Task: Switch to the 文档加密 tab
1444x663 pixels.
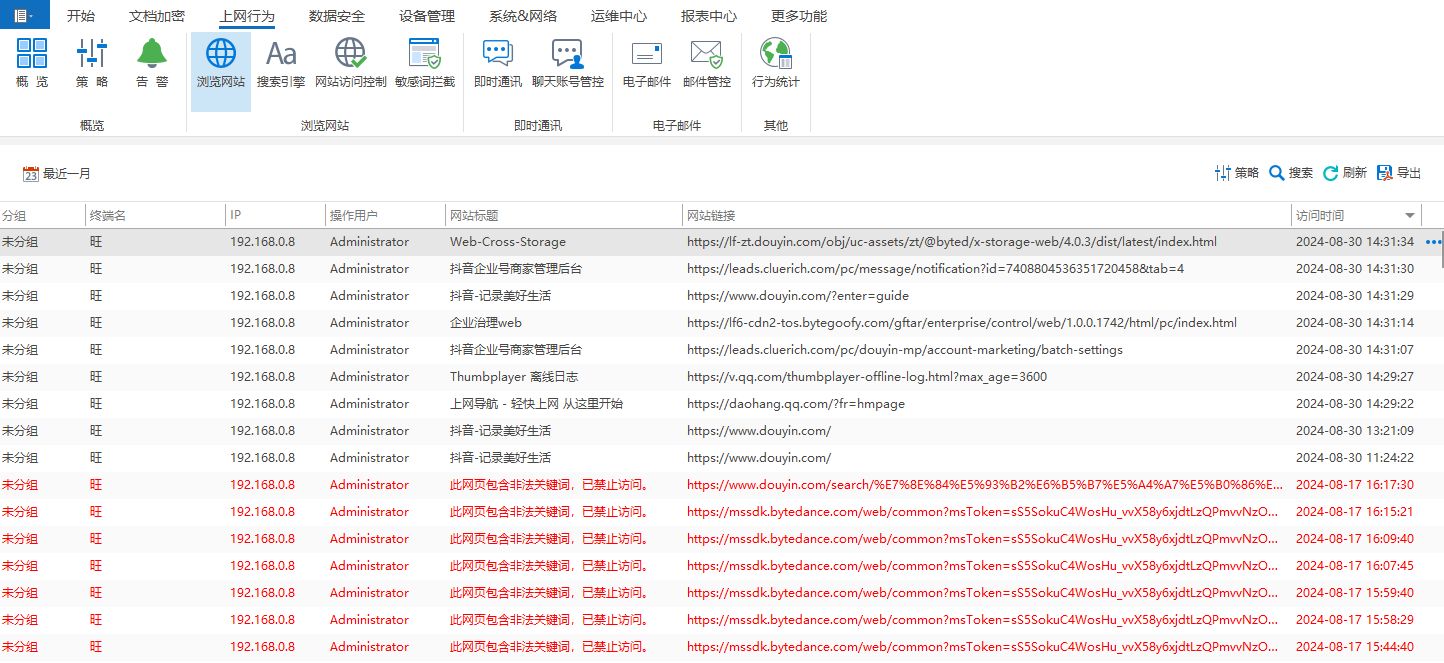Action: point(157,16)
